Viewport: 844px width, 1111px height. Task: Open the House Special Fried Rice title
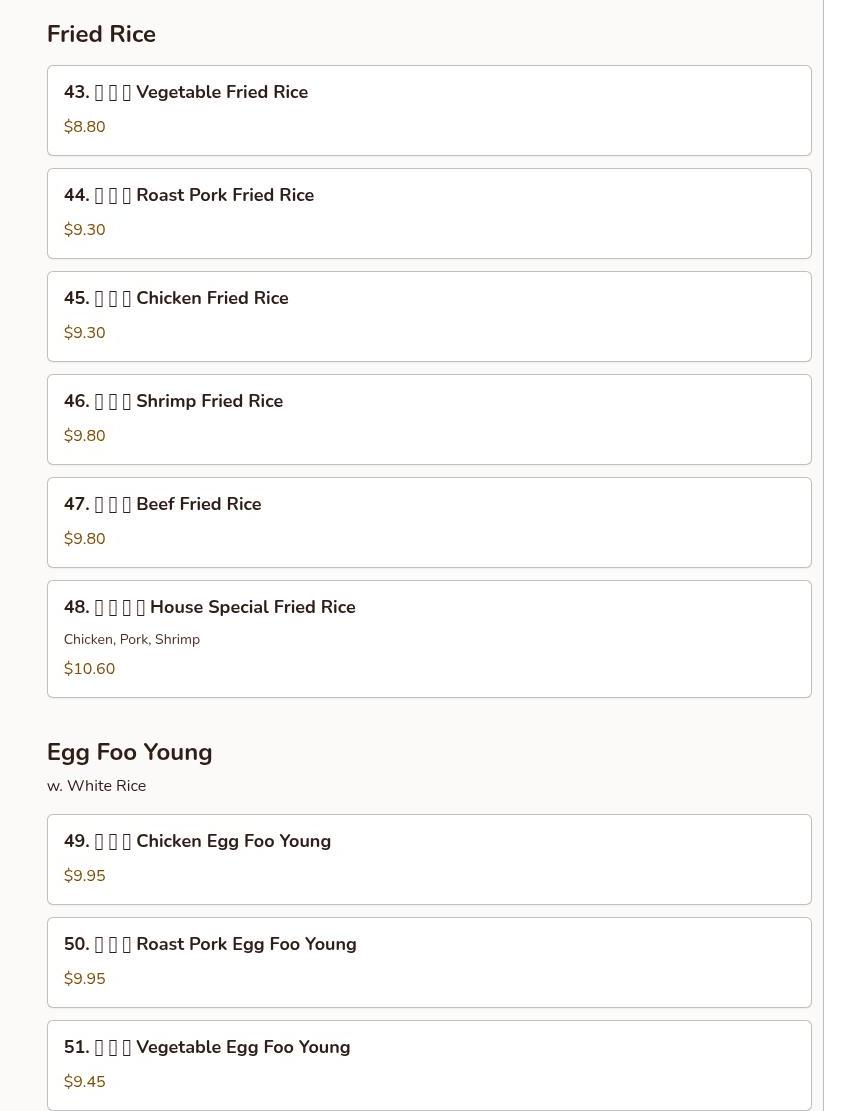[209, 607]
